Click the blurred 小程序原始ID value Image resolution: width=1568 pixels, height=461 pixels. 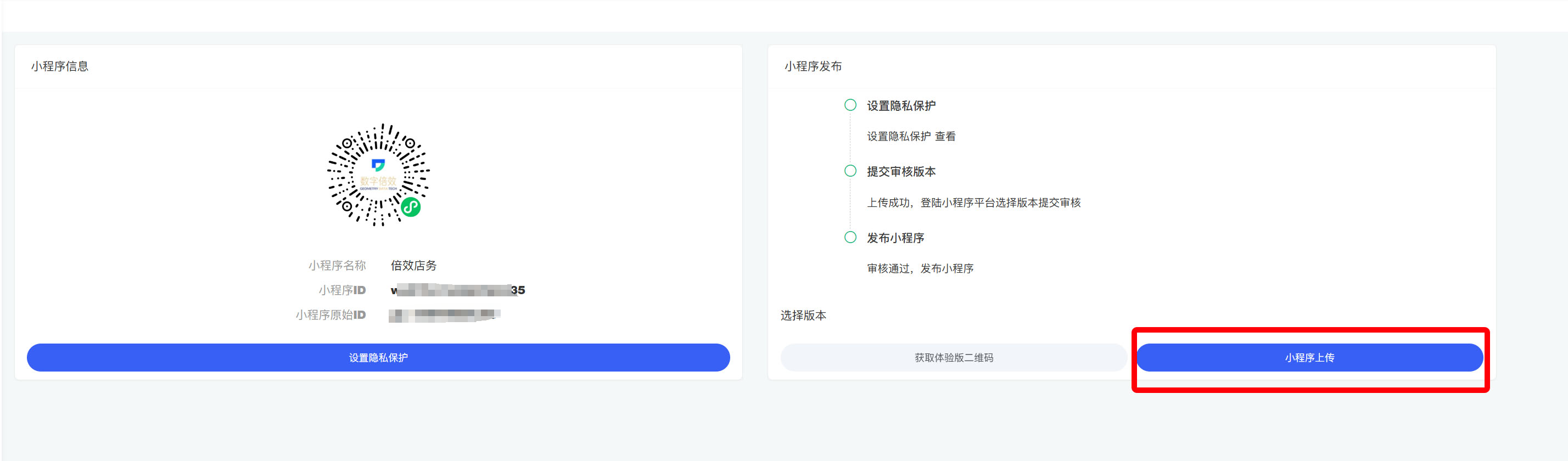(444, 315)
